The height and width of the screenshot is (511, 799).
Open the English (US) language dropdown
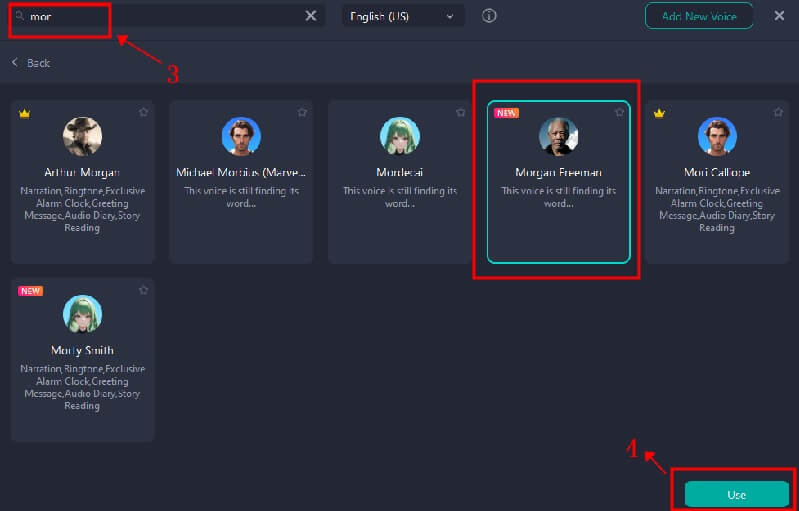click(402, 16)
